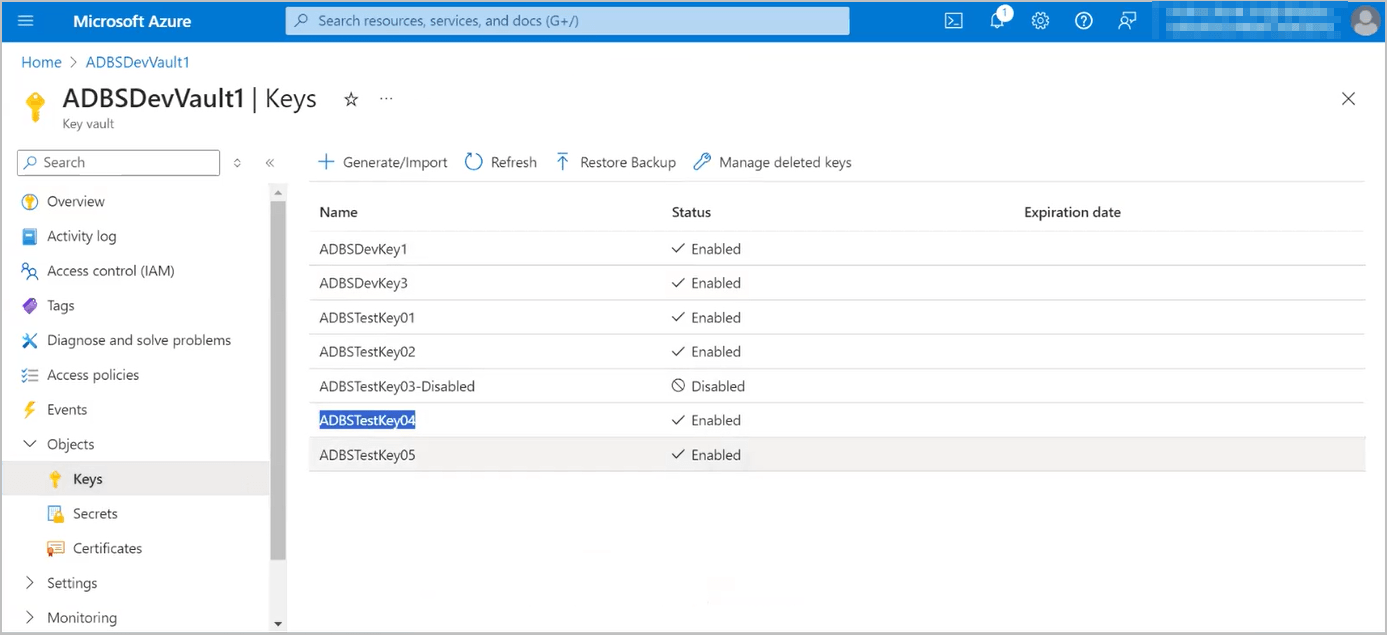Collapse the Objects section
The height and width of the screenshot is (635, 1387).
click(x=29, y=444)
